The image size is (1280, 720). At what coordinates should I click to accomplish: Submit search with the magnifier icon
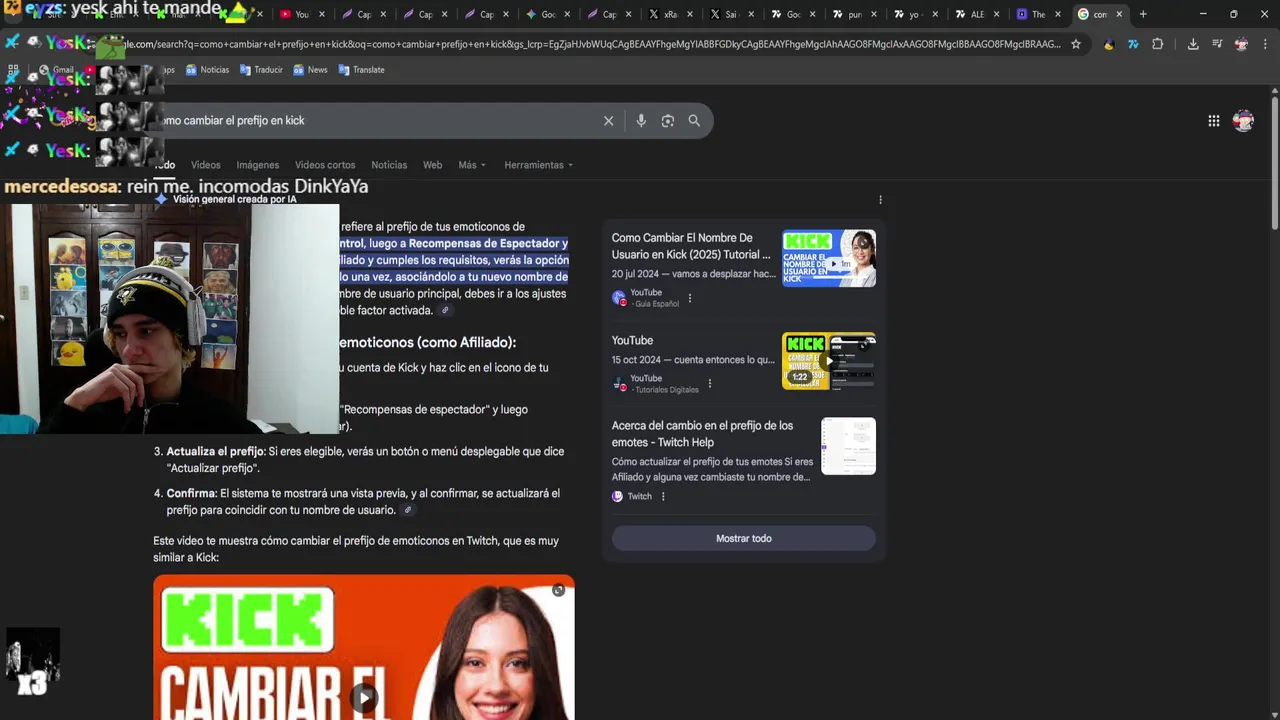694,121
